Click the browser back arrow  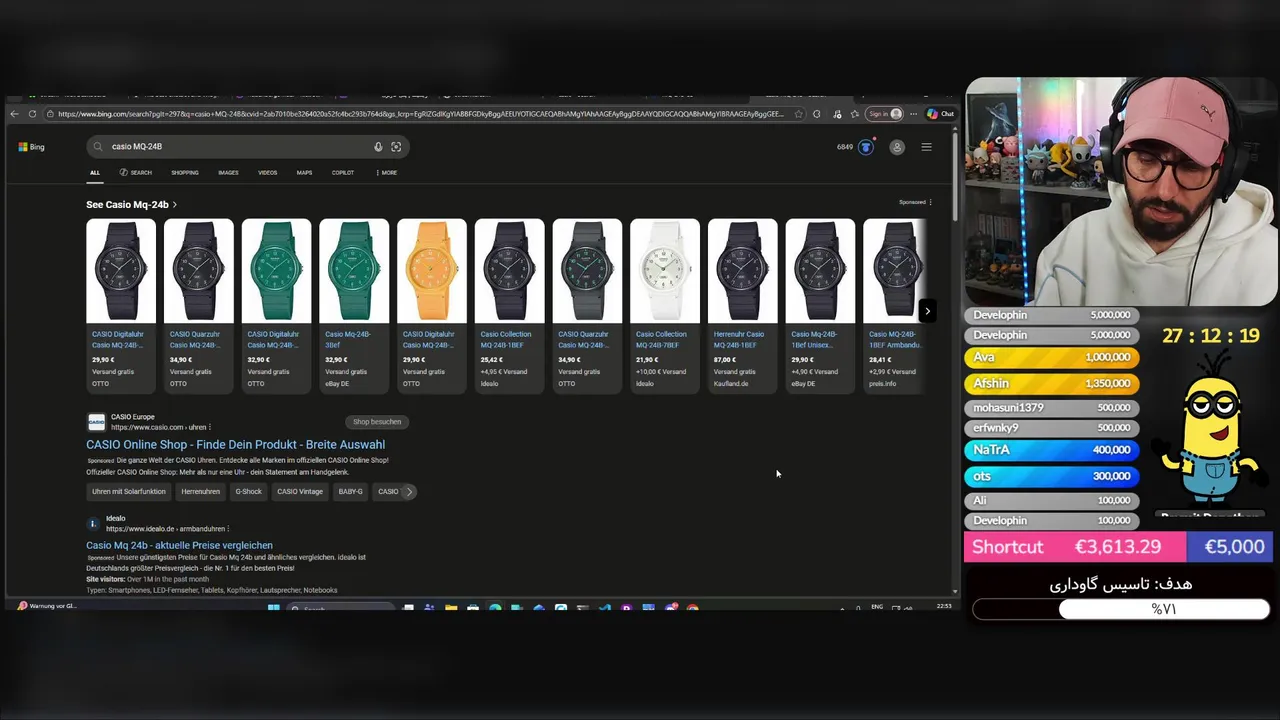pos(14,114)
